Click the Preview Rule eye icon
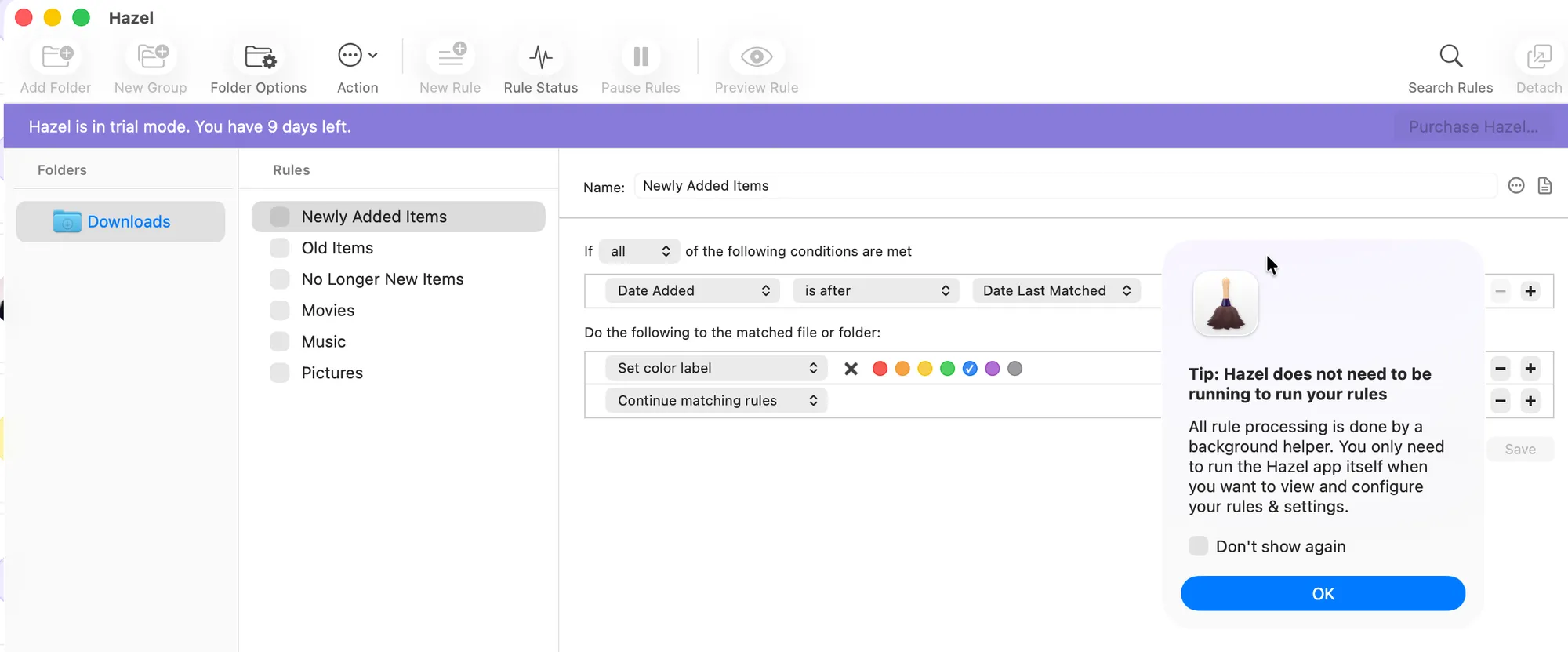The width and height of the screenshot is (1568, 652). point(757,56)
